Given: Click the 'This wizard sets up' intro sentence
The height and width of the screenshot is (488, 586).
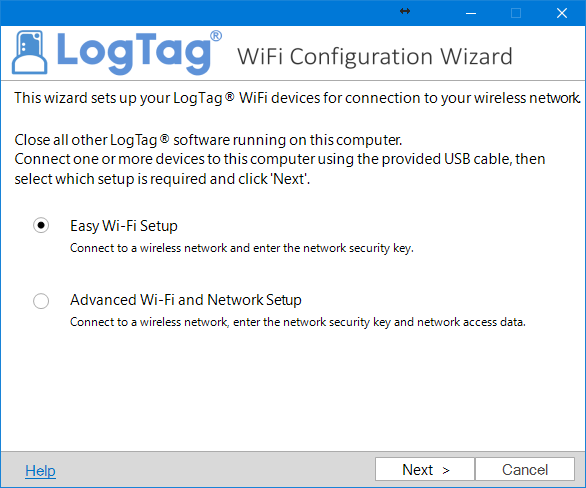Looking at the screenshot, I should click(297, 98).
